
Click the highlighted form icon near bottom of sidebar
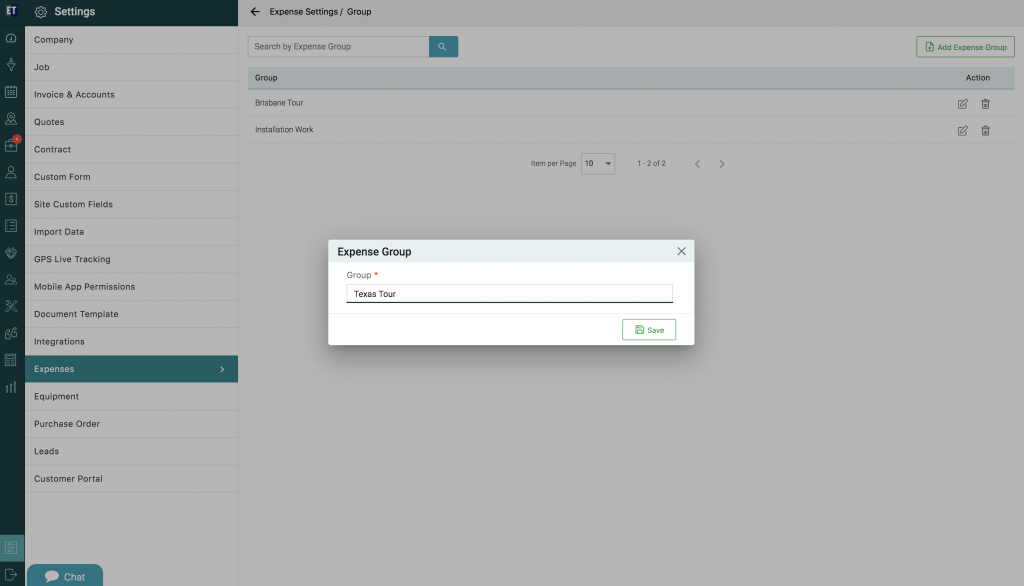click(11, 547)
